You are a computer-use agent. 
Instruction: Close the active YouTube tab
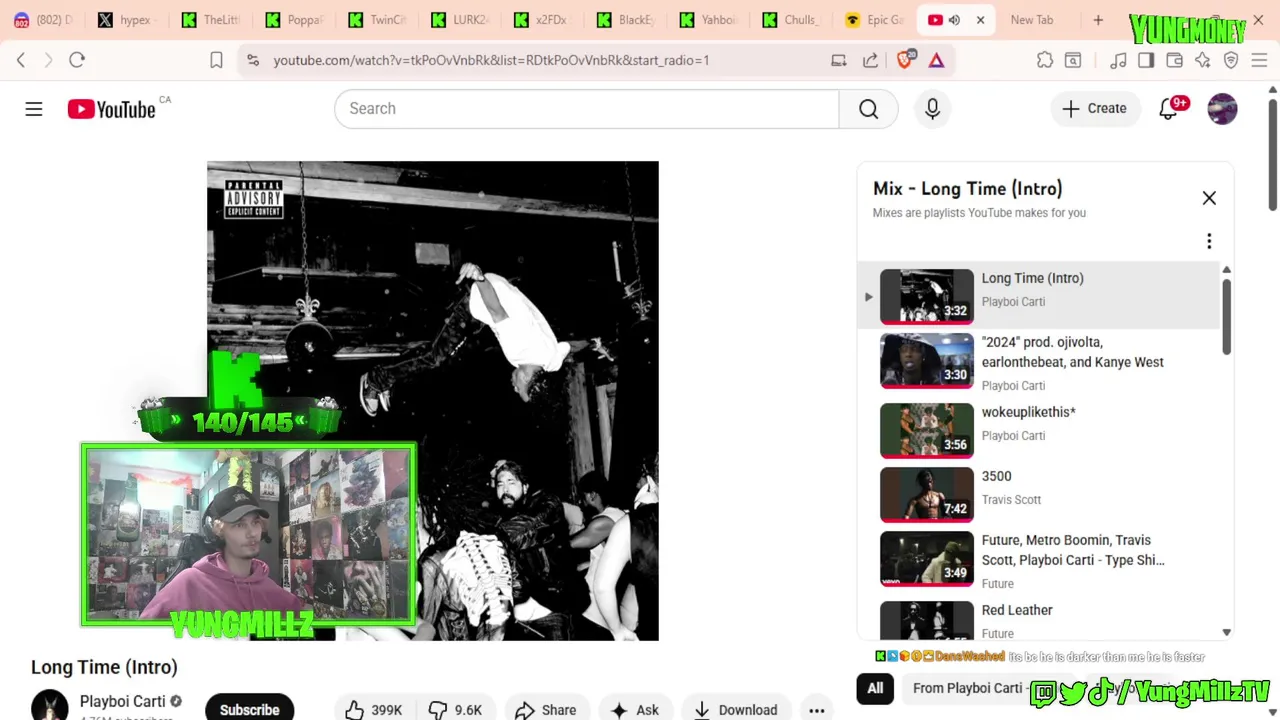point(981,20)
